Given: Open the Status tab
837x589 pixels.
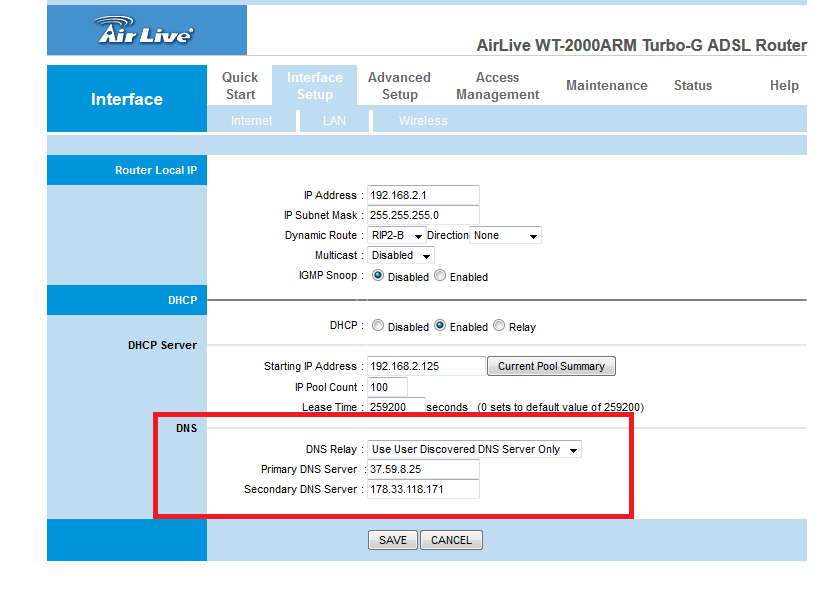Looking at the screenshot, I should 692,86.
